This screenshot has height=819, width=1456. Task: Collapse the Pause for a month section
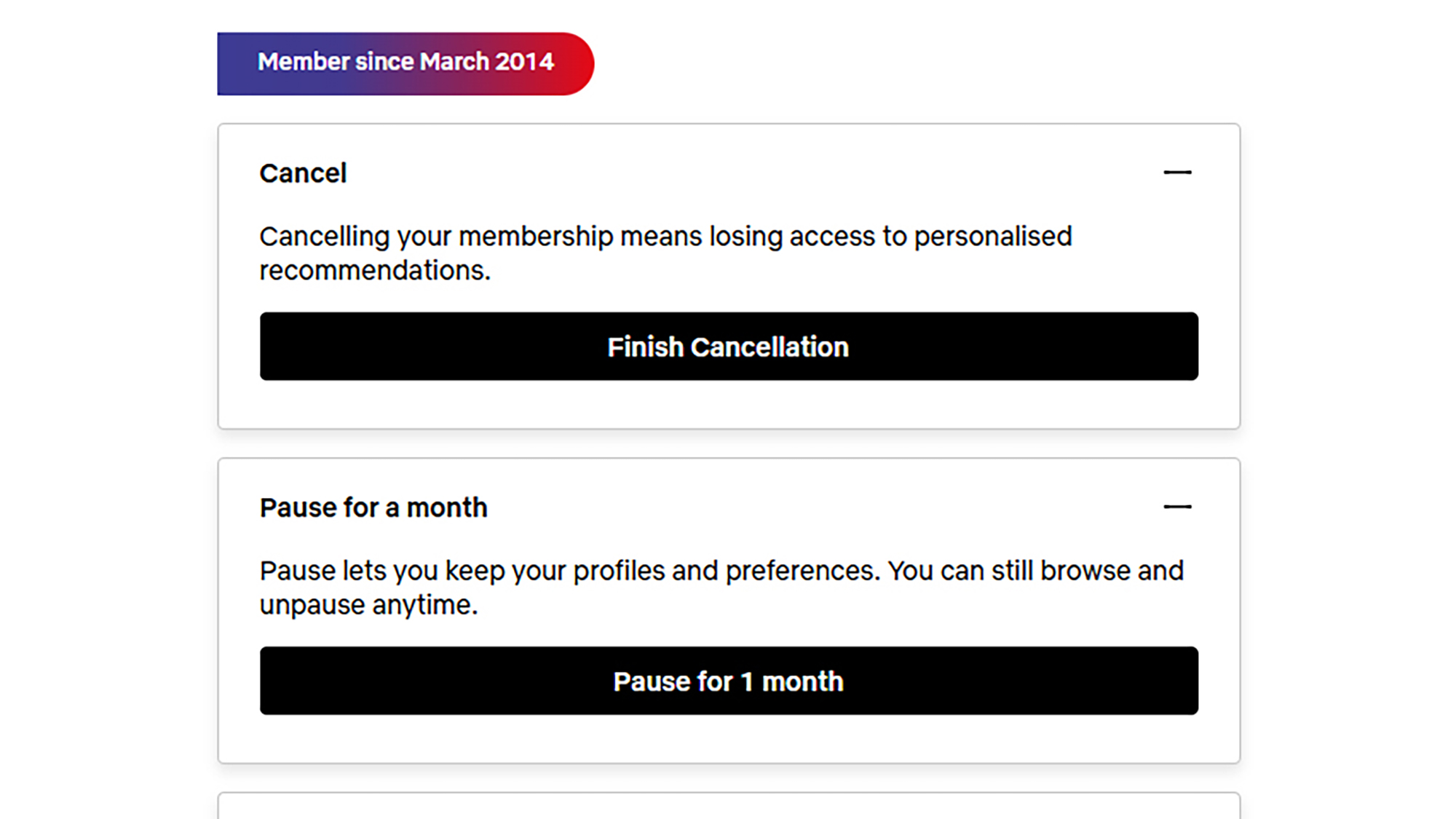click(x=1176, y=507)
